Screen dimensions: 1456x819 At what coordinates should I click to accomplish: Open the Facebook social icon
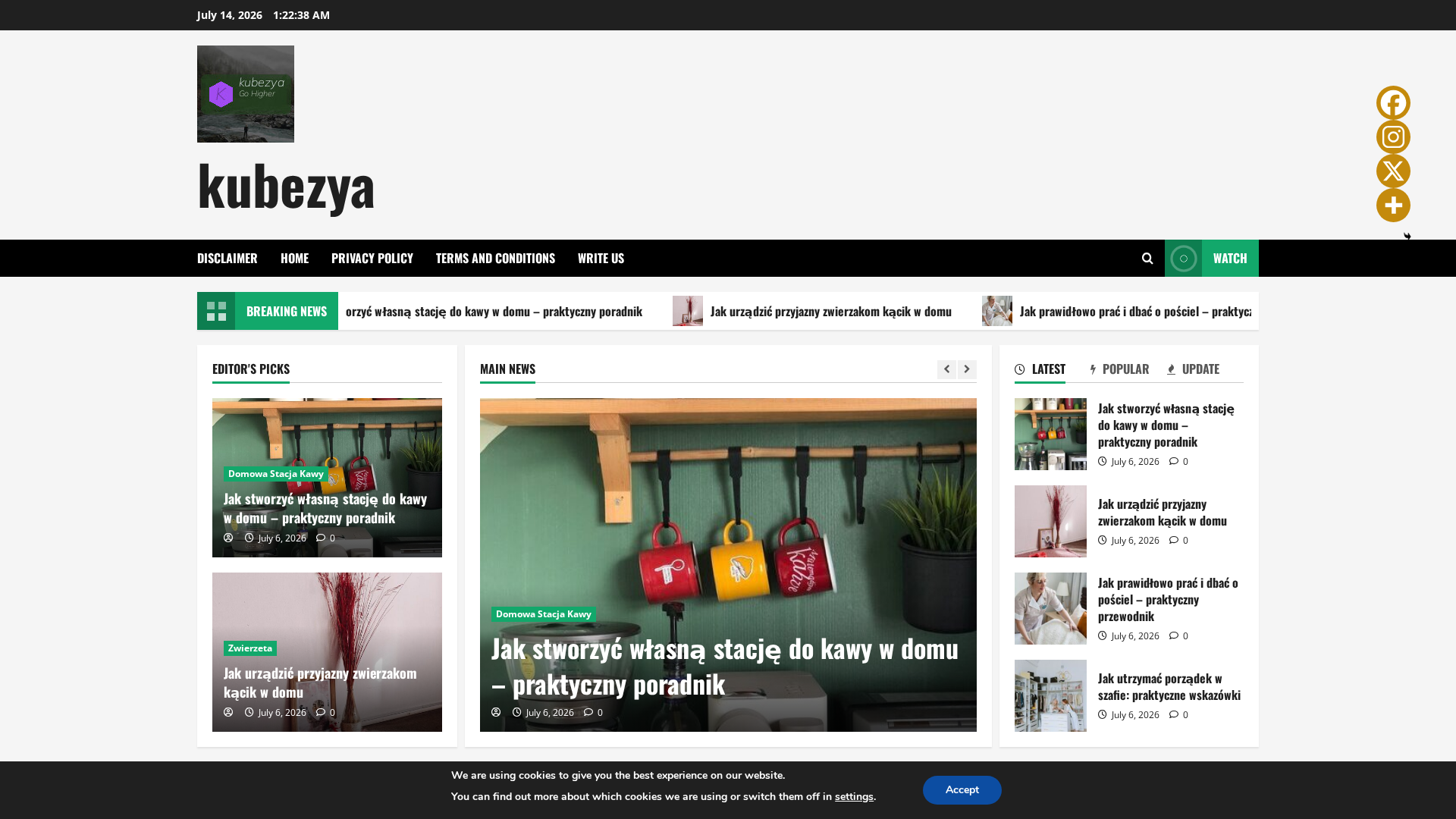click(1393, 102)
